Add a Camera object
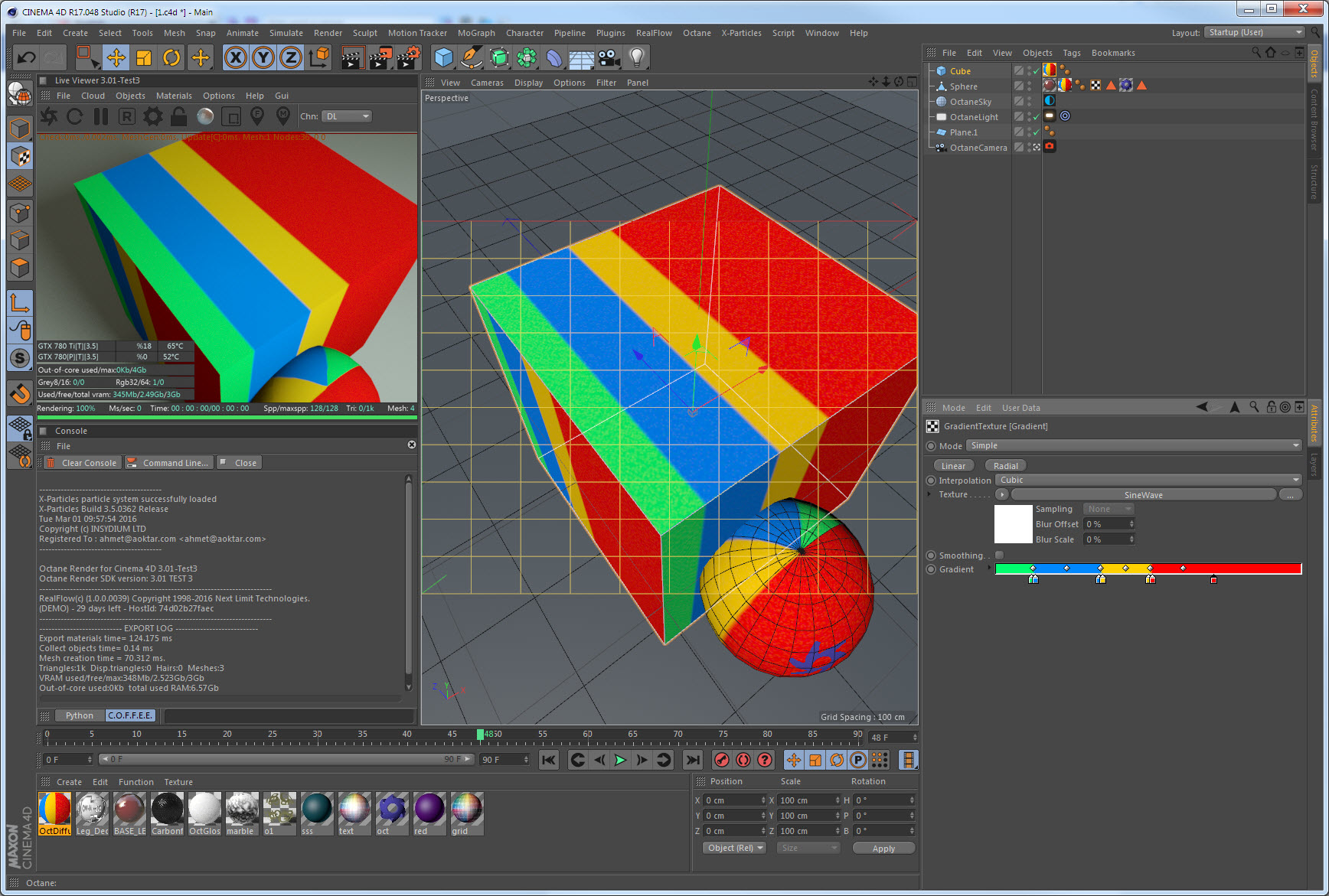 pos(609,57)
